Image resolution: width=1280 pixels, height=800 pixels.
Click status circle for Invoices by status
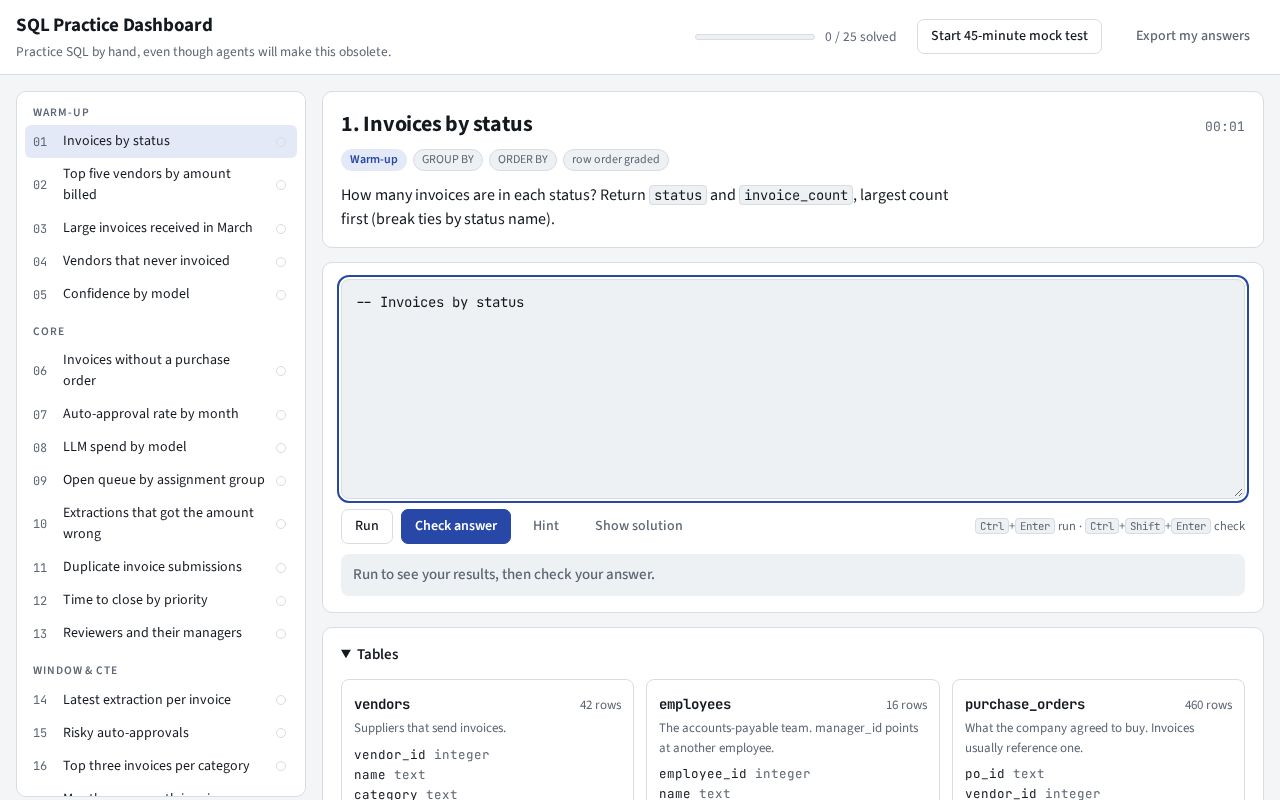pos(281,142)
